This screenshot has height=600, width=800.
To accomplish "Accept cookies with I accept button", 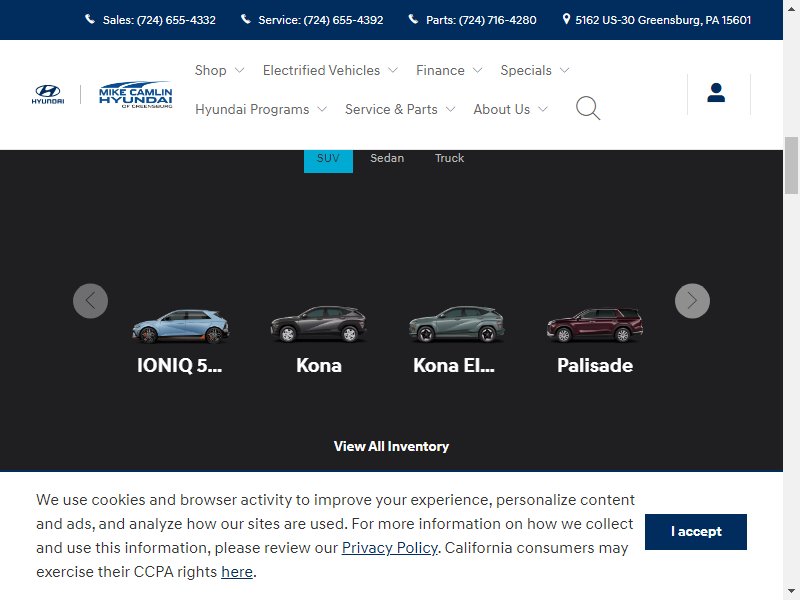I will pos(696,532).
